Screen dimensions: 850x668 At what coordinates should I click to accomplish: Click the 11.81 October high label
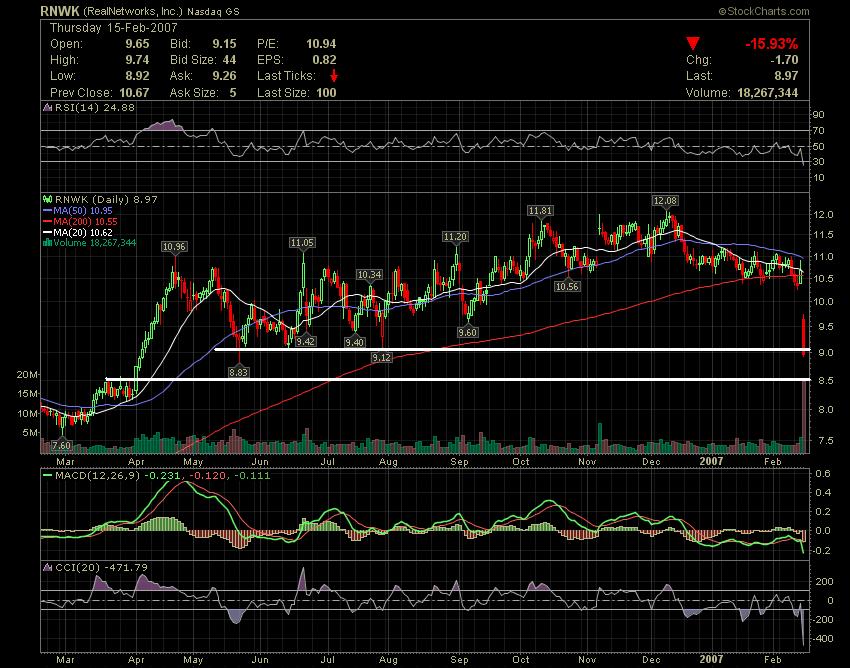(540, 210)
